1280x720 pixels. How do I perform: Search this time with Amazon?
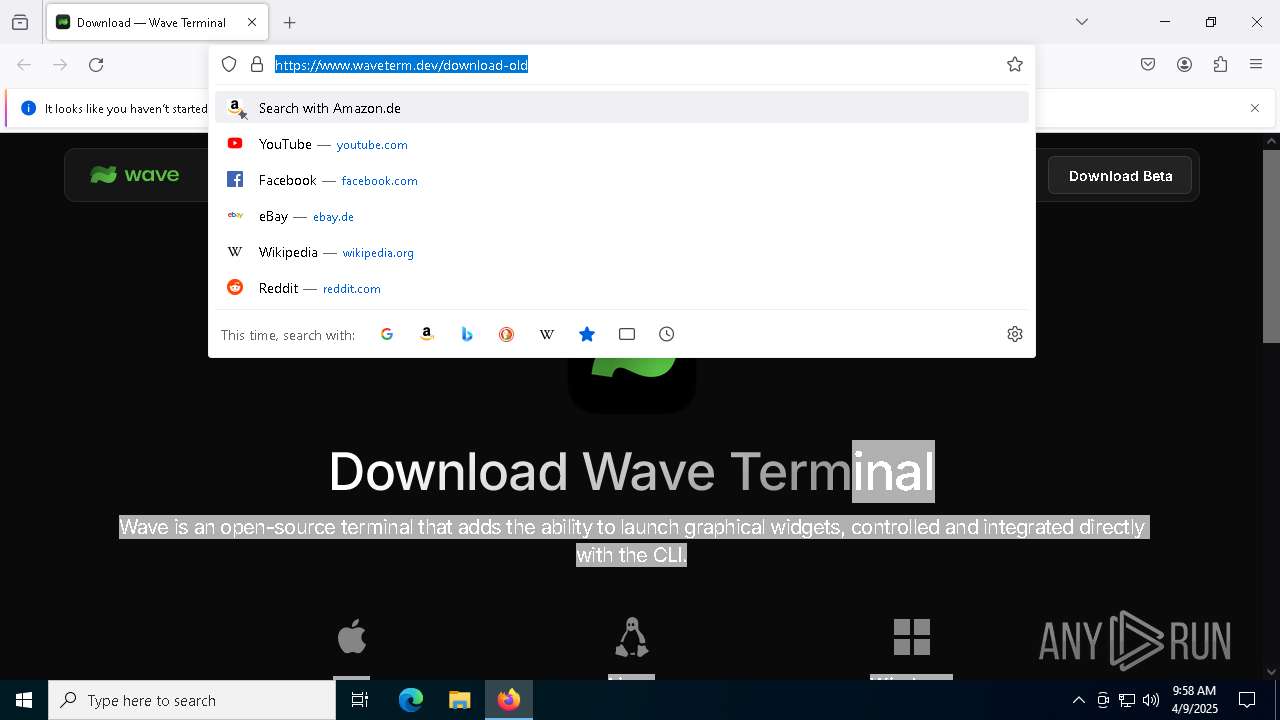pos(427,334)
